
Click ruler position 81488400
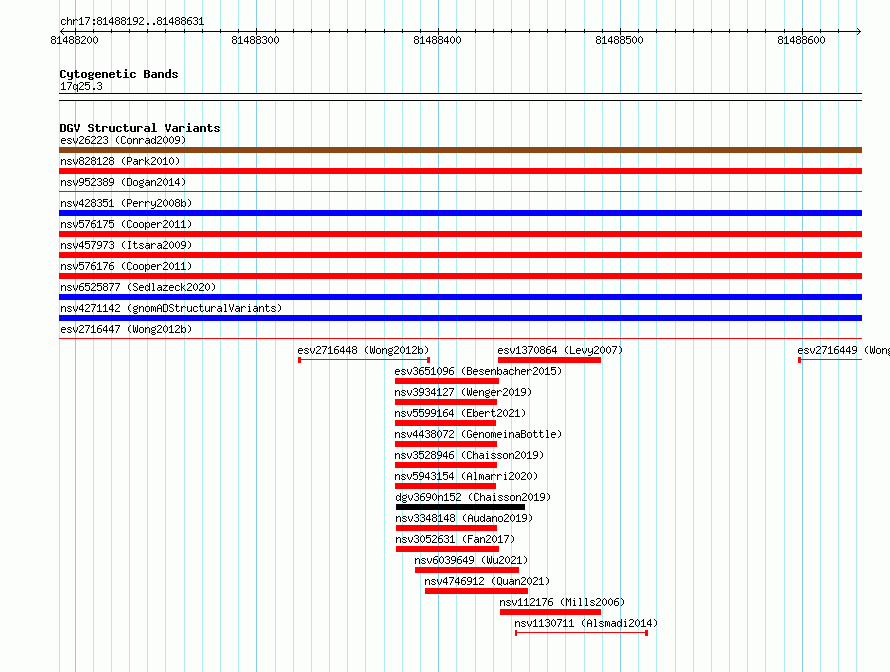(x=438, y=40)
